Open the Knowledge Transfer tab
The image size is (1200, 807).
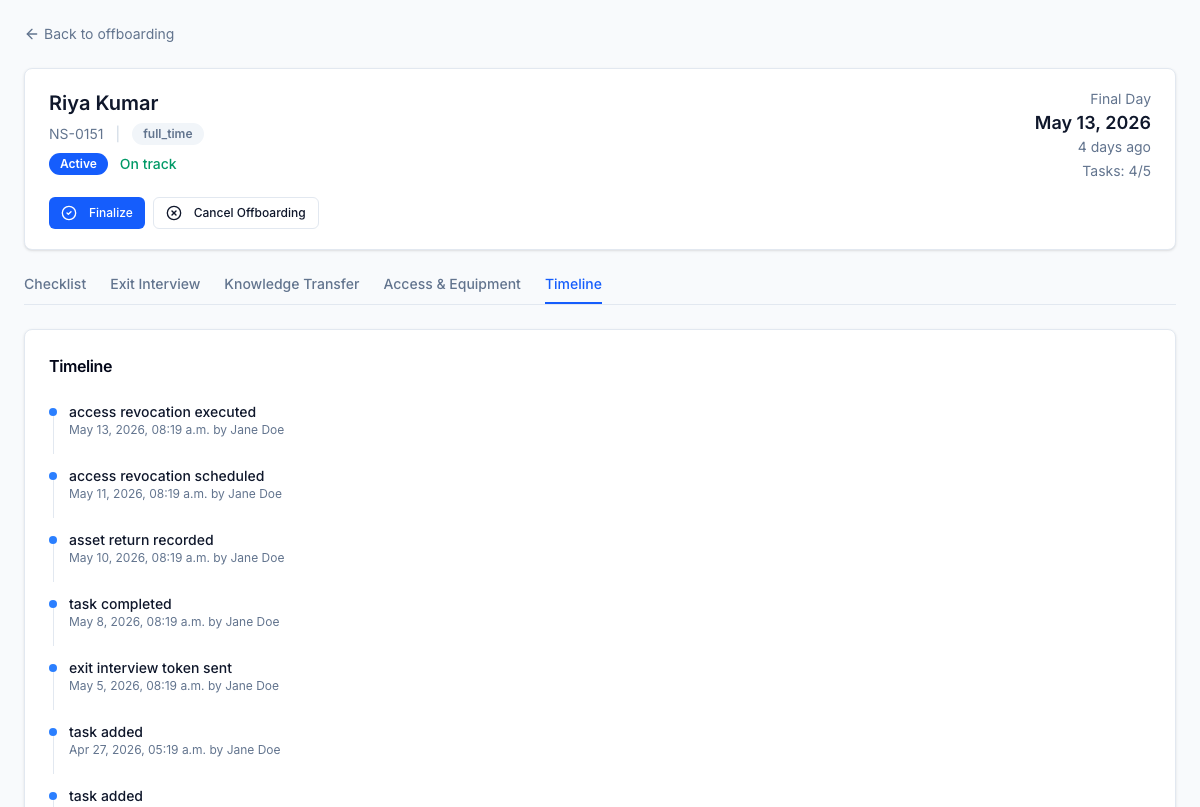click(x=292, y=284)
